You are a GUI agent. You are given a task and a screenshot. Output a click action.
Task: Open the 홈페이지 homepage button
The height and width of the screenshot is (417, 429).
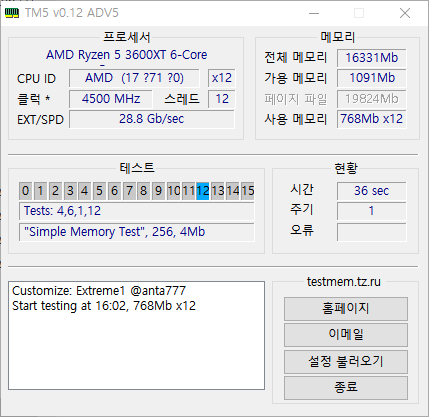pyautogui.click(x=346, y=309)
